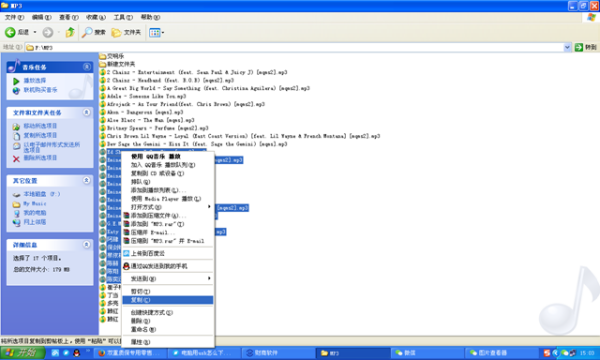Expand the 发送到 submenu
This screenshot has width=600, height=360.
tap(168, 279)
